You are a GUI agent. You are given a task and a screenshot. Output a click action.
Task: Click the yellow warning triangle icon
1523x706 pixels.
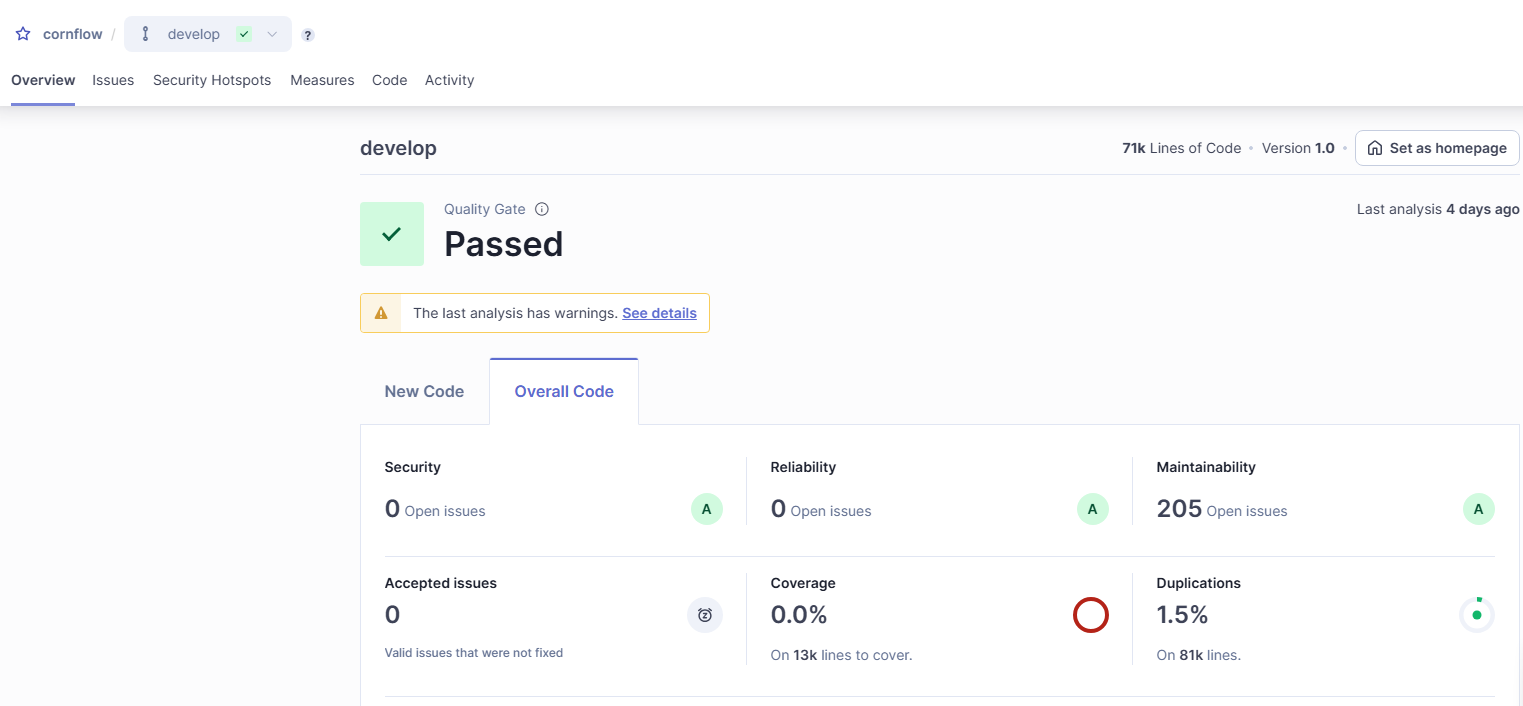[x=381, y=313]
